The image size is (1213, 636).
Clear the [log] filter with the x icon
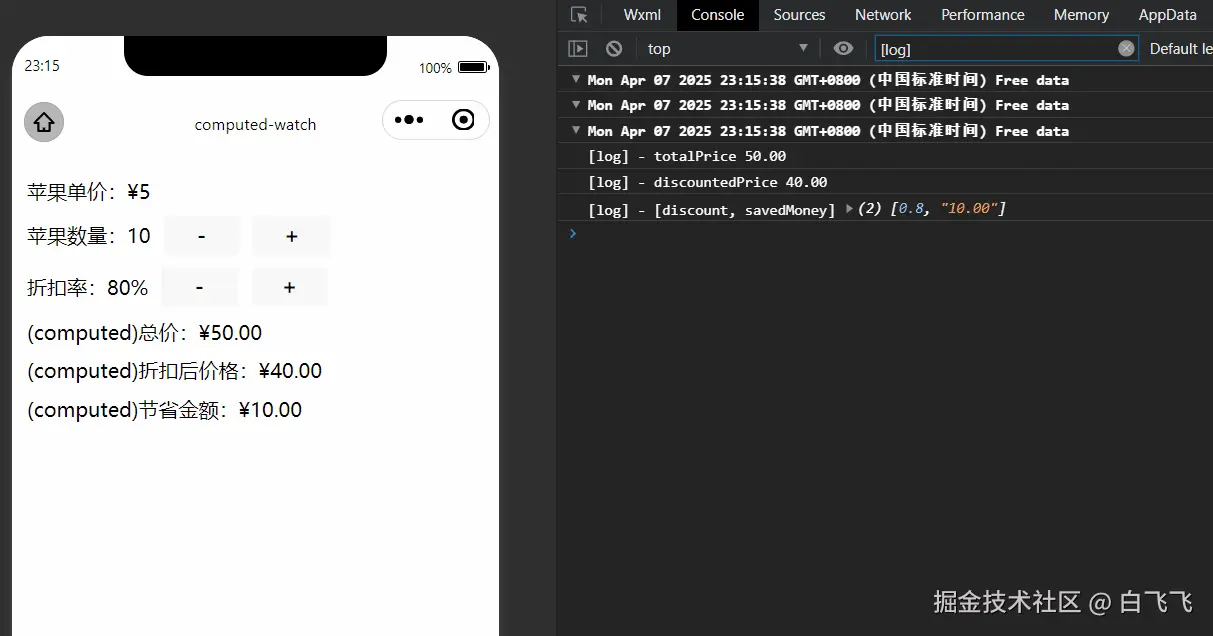click(1126, 48)
